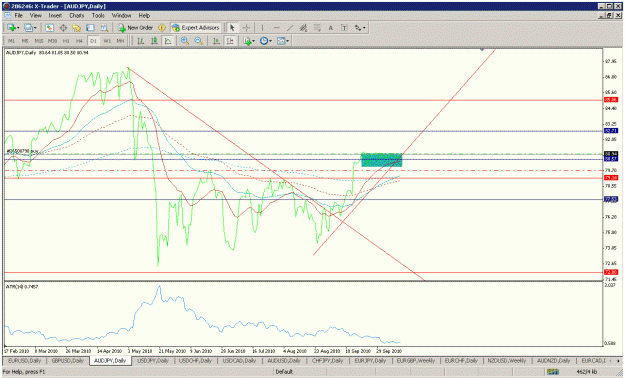Click the New Order button
Image resolution: width=625 pixels, height=378 pixels.
point(135,28)
